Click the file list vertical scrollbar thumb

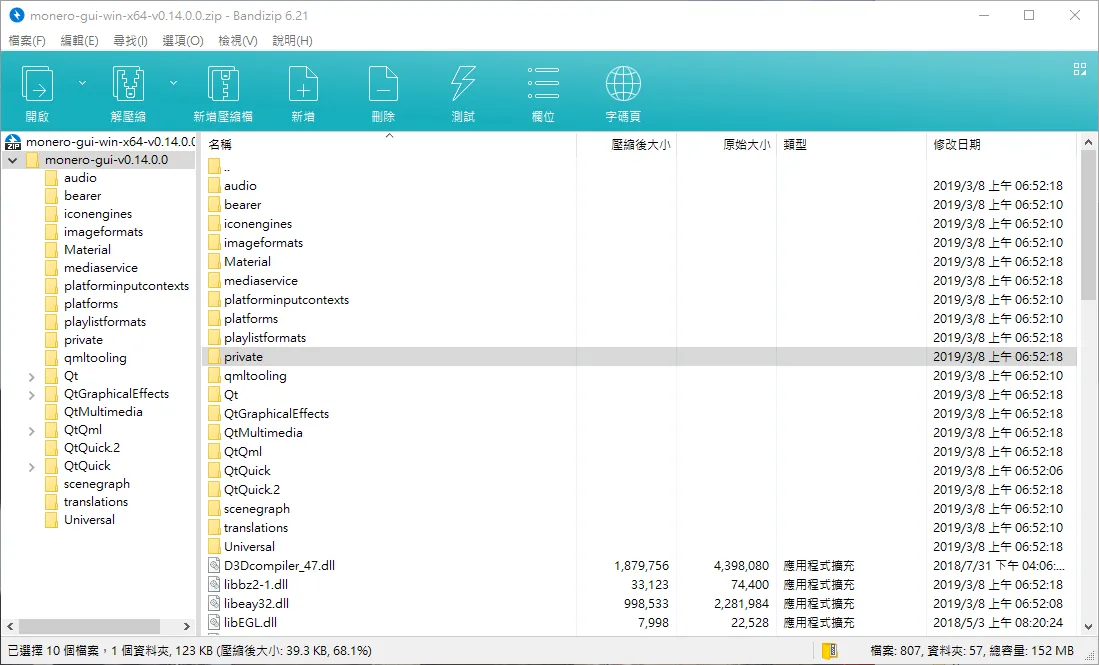[1088, 225]
